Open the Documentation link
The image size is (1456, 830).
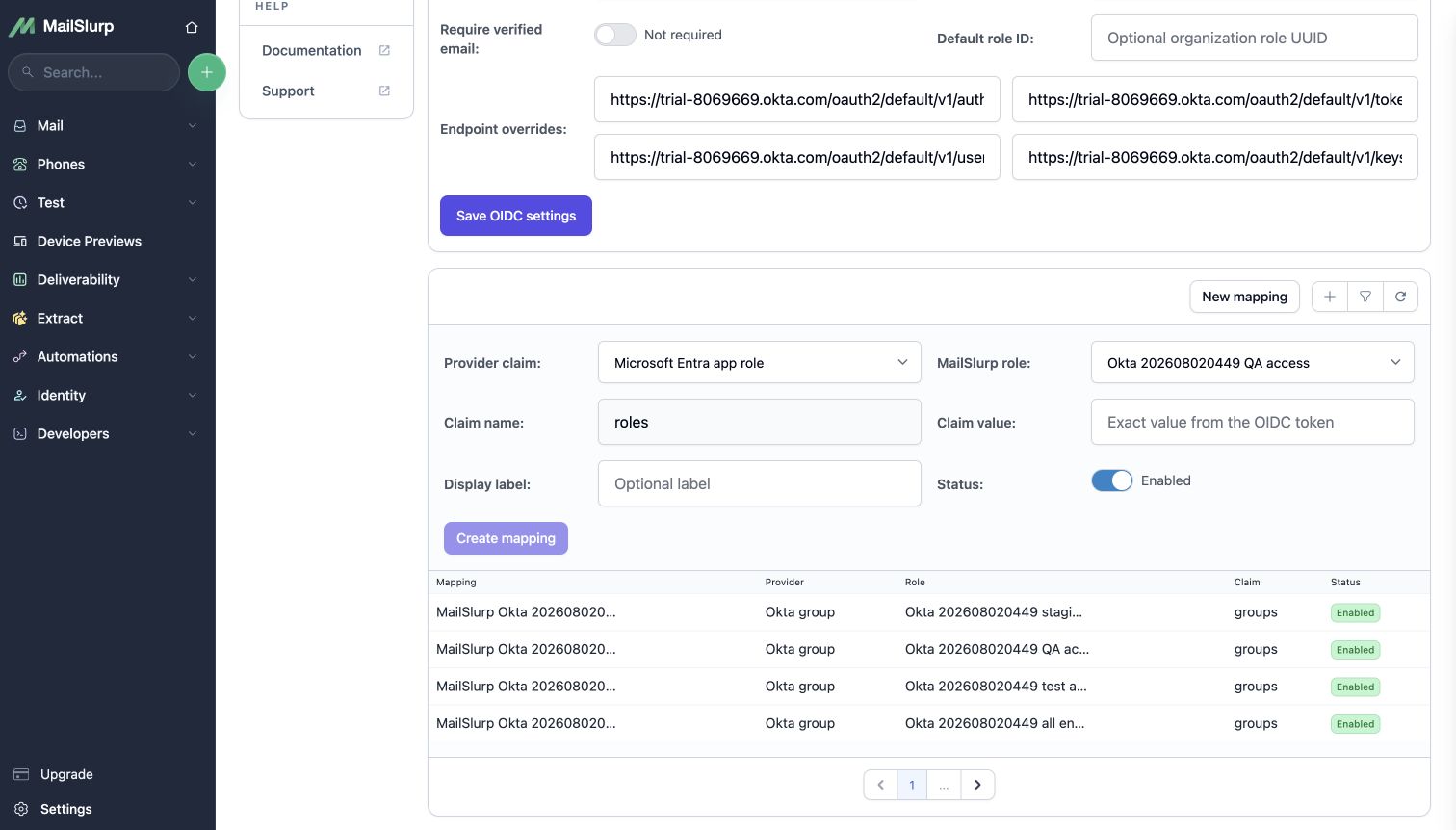coord(312,50)
